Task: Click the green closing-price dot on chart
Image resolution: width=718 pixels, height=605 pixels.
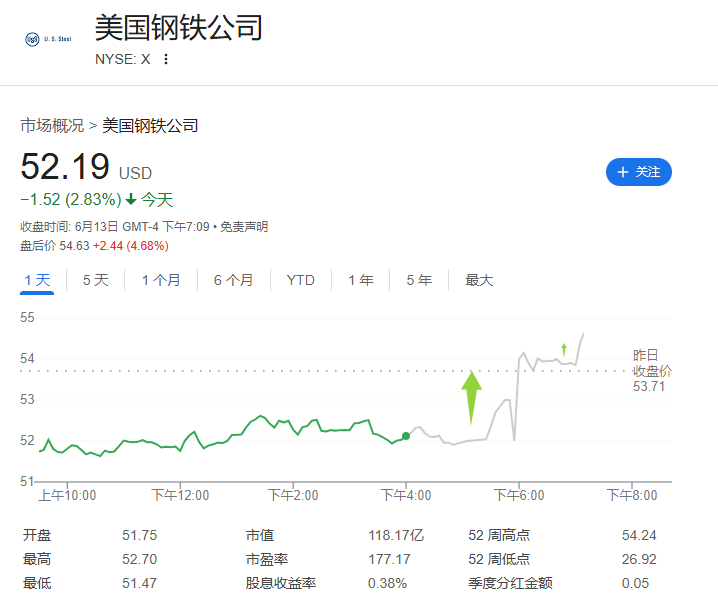Action: [x=406, y=436]
